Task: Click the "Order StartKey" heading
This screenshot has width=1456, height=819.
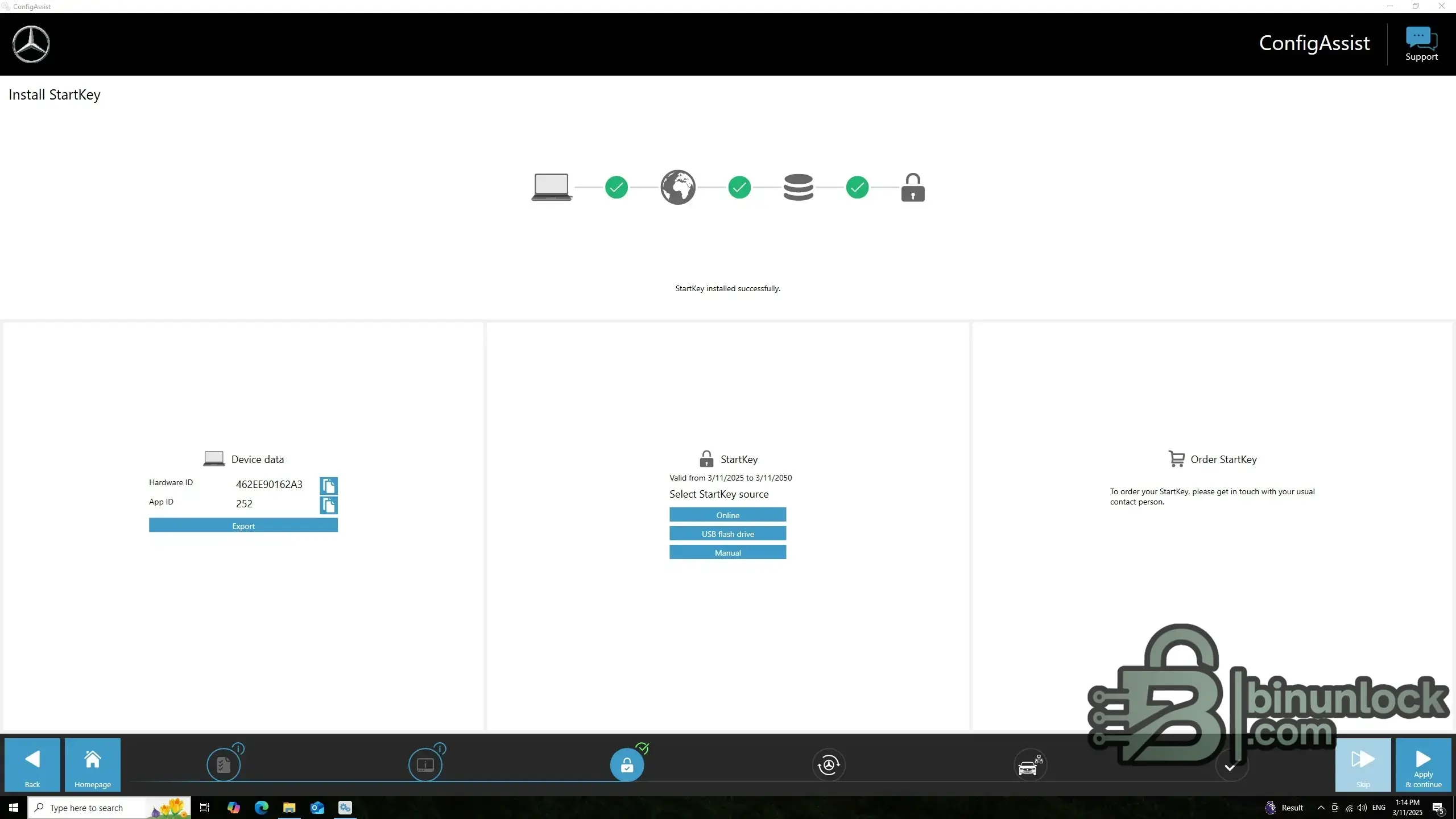Action: (x=1224, y=460)
